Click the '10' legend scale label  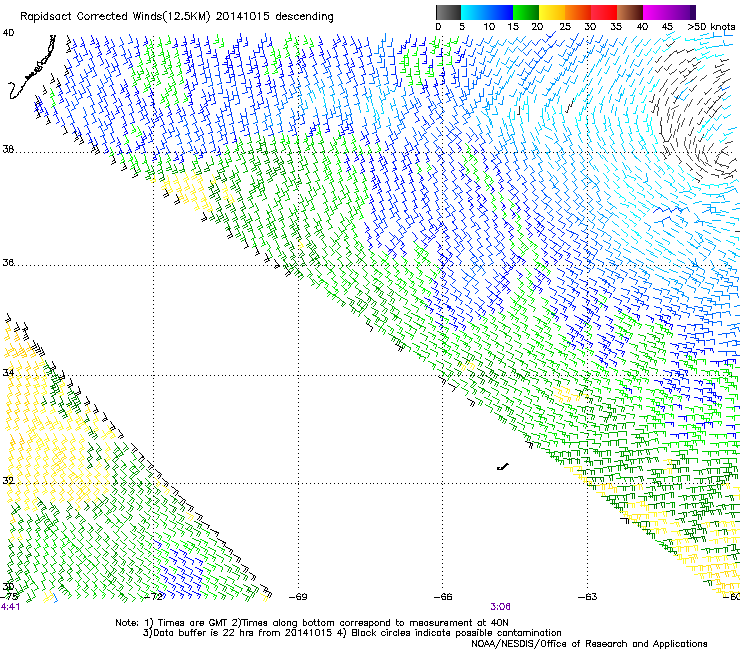pyautogui.click(x=489, y=27)
